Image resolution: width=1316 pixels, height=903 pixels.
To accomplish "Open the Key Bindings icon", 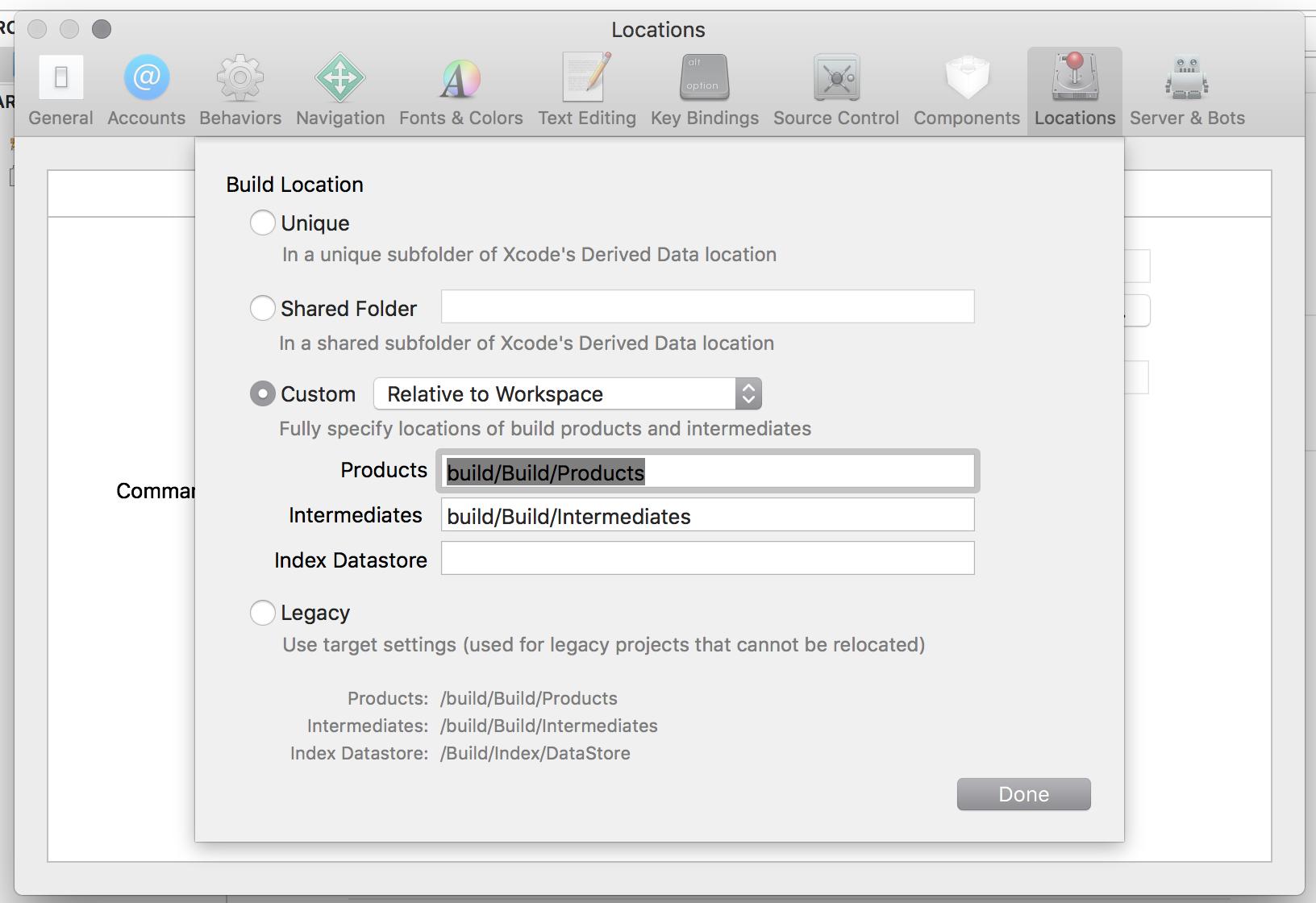I will [x=705, y=77].
